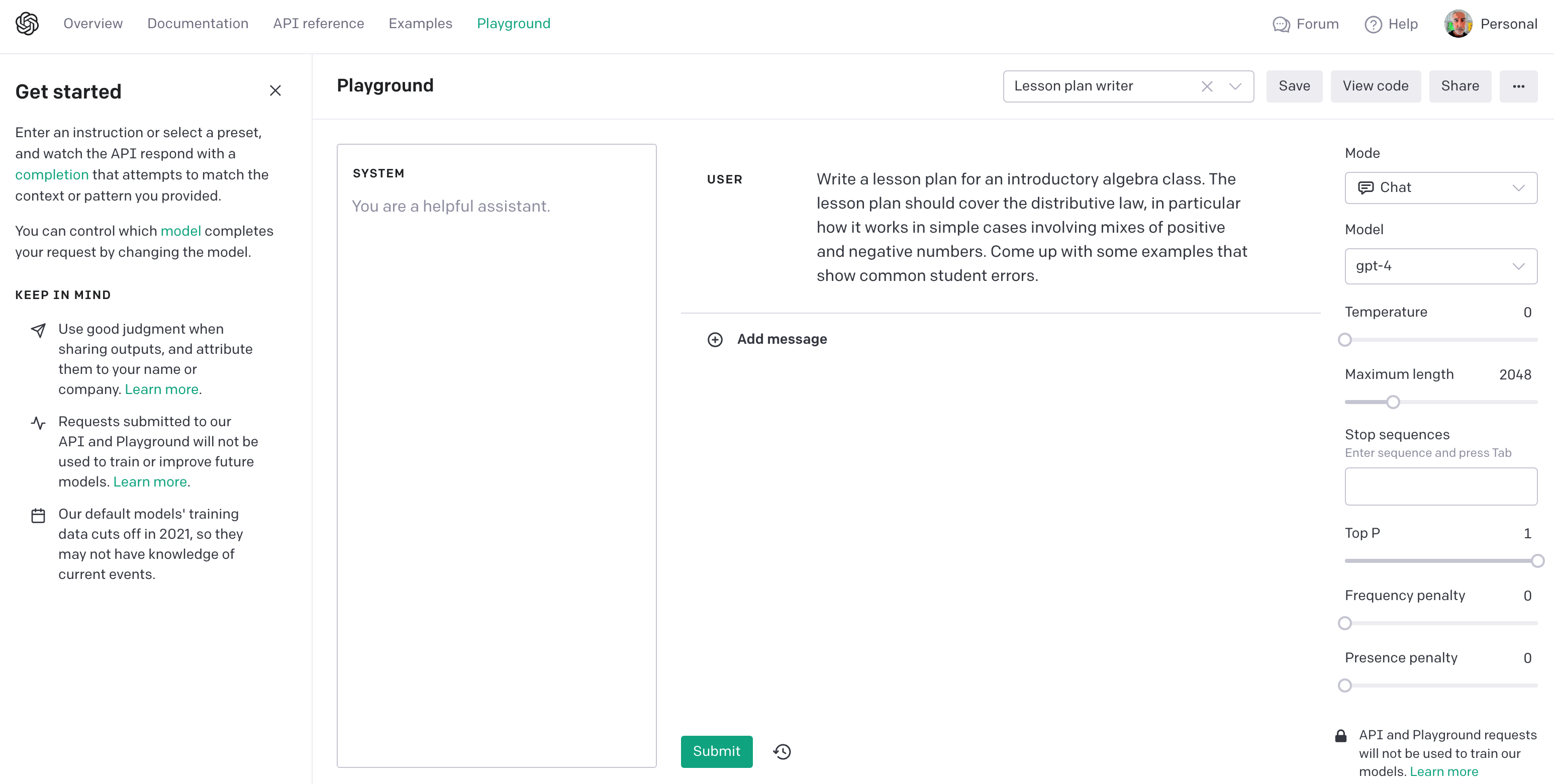Click the View code button

1375,86
